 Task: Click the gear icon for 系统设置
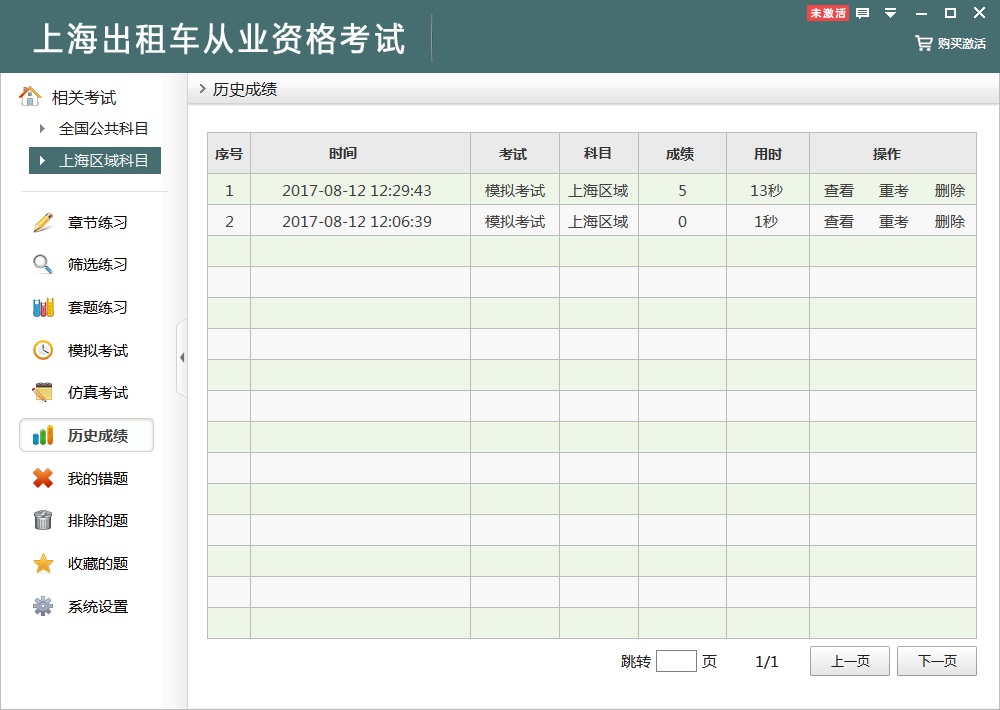(x=43, y=606)
